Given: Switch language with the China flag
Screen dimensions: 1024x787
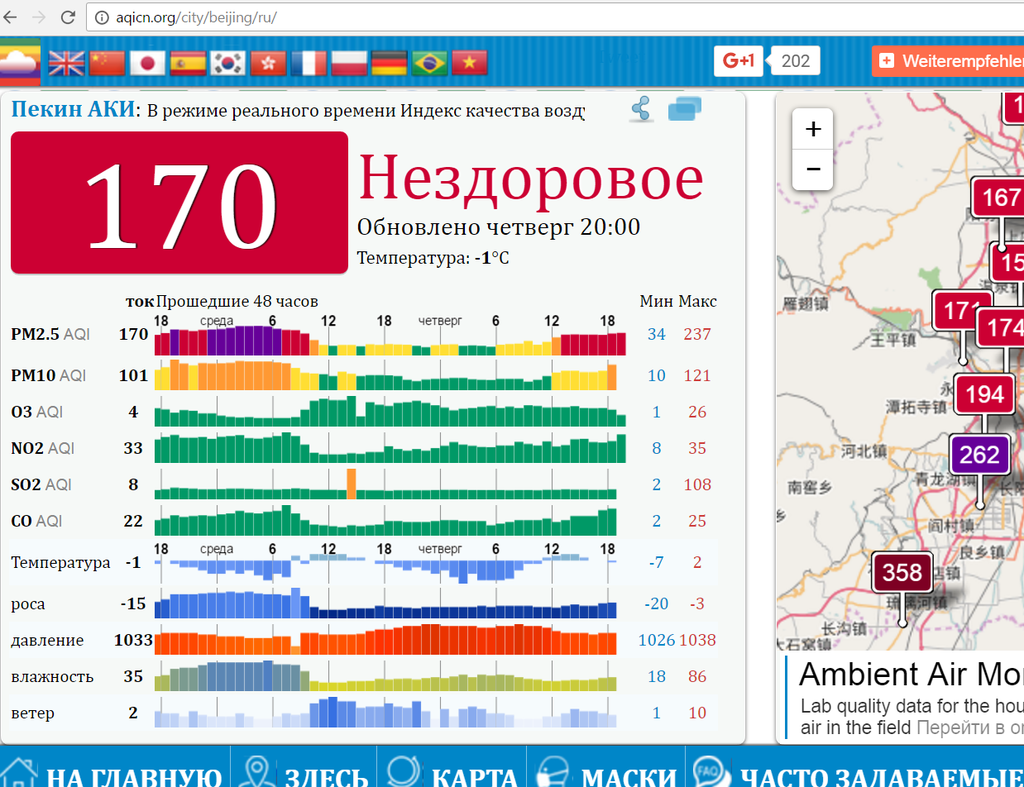Looking at the screenshot, I should click(x=107, y=63).
